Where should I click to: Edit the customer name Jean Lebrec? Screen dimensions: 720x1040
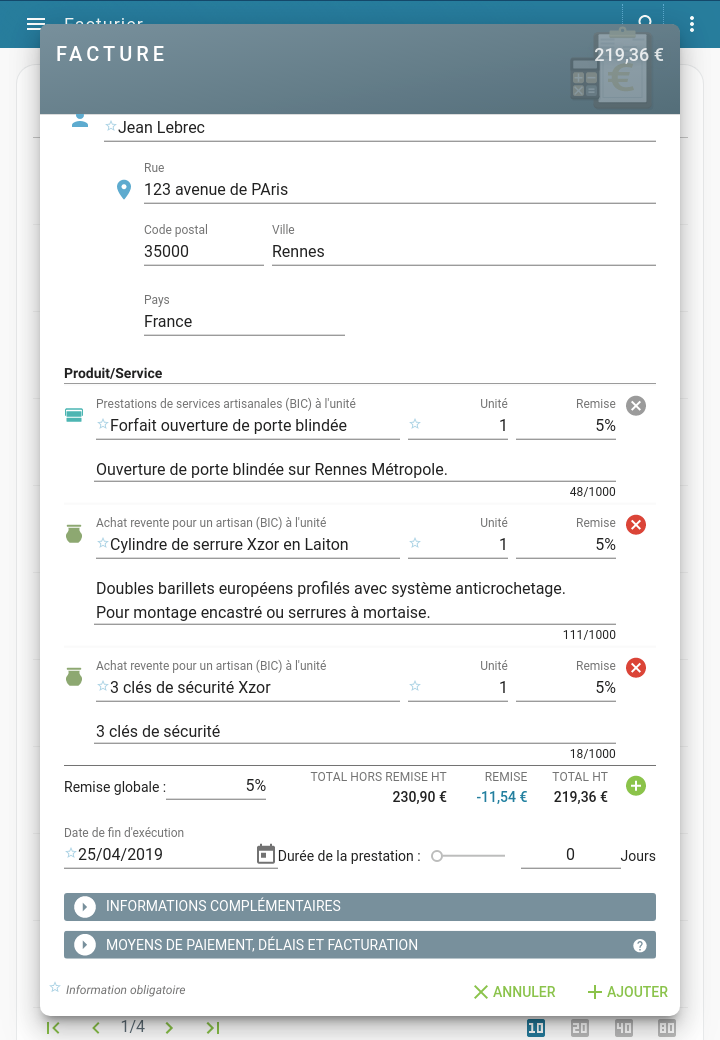tap(380, 127)
